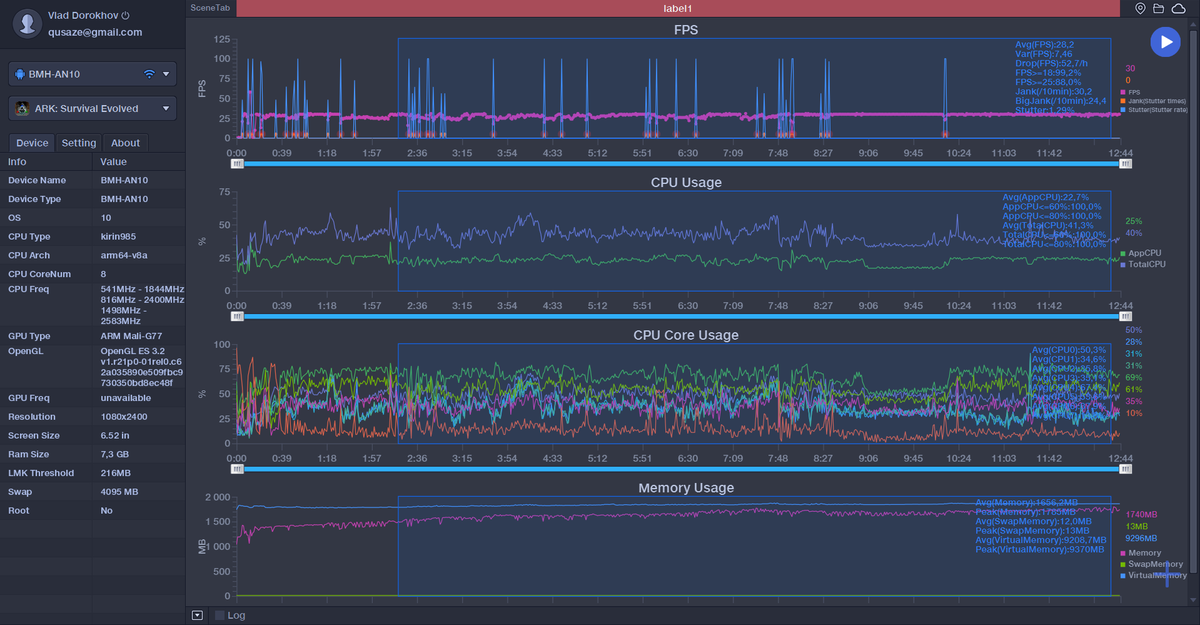
Task: Select the ARM Mali-G77 GPU Type value
Action: tap(131, 336)
